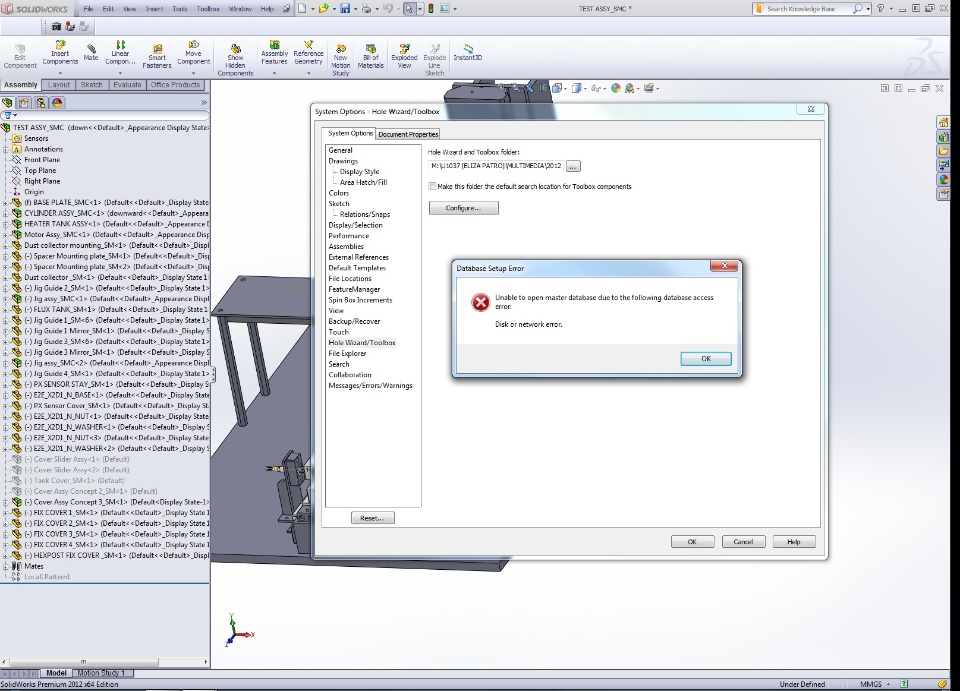Expand the HEATER TANK ASSY component
The width and height of the screenshot is (960, 691).
point(6,224)
